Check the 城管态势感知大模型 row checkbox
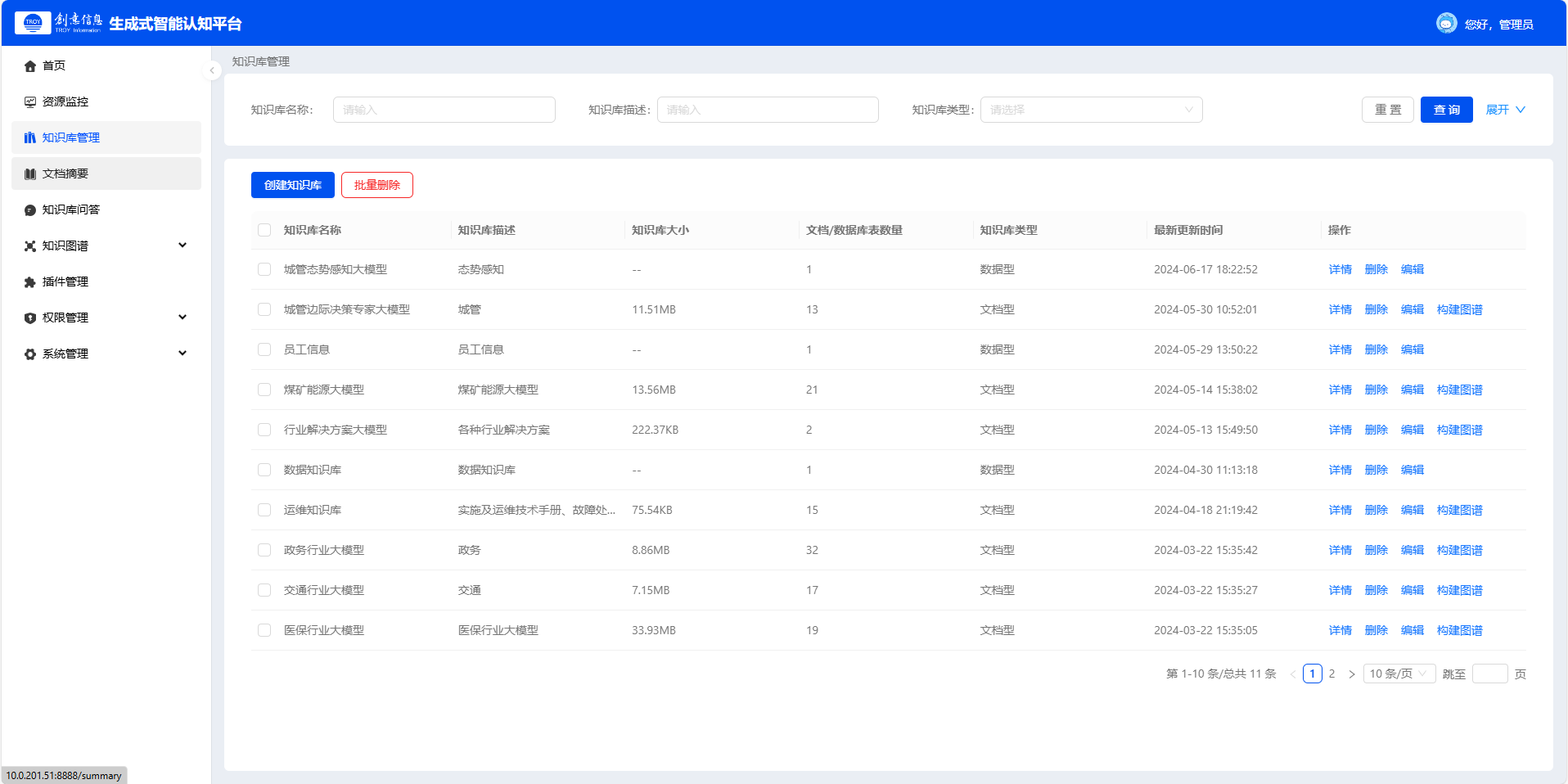 [x=264, y=269]
